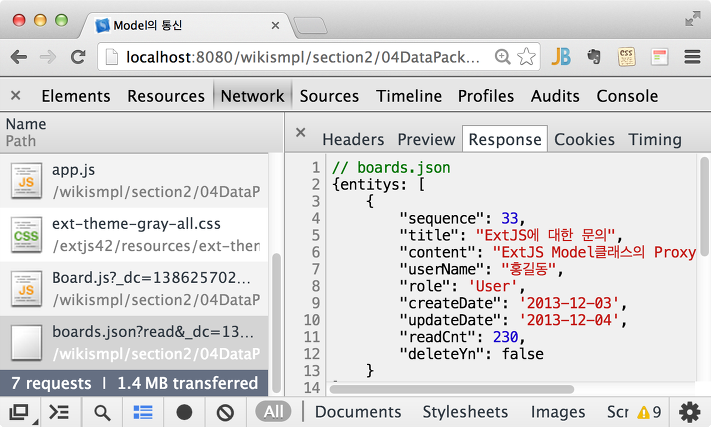The image size is (711, 427).
Task: Open the JB extension icon
Action: point(561,57)
